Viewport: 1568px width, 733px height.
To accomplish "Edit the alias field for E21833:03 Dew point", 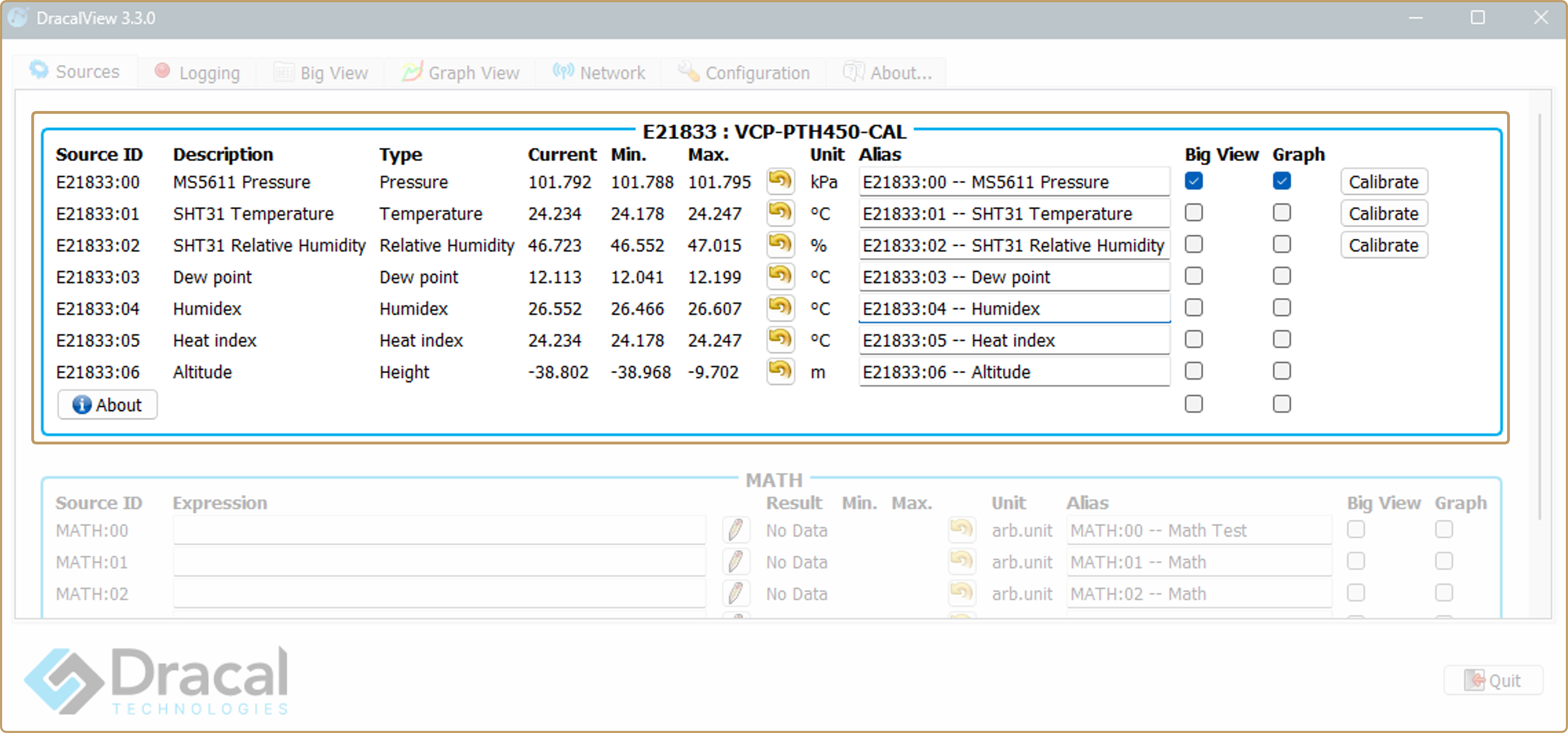I will click(x=1014, y=277).
